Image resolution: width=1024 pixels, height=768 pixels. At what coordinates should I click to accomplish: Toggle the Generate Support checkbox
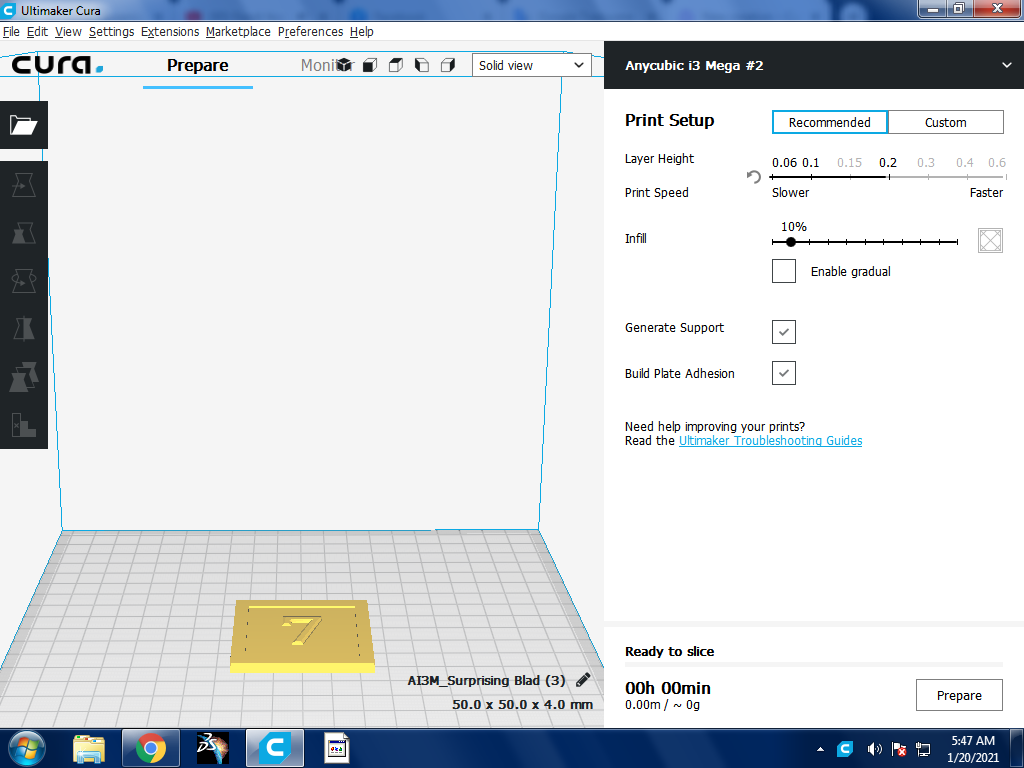[784, 332]
